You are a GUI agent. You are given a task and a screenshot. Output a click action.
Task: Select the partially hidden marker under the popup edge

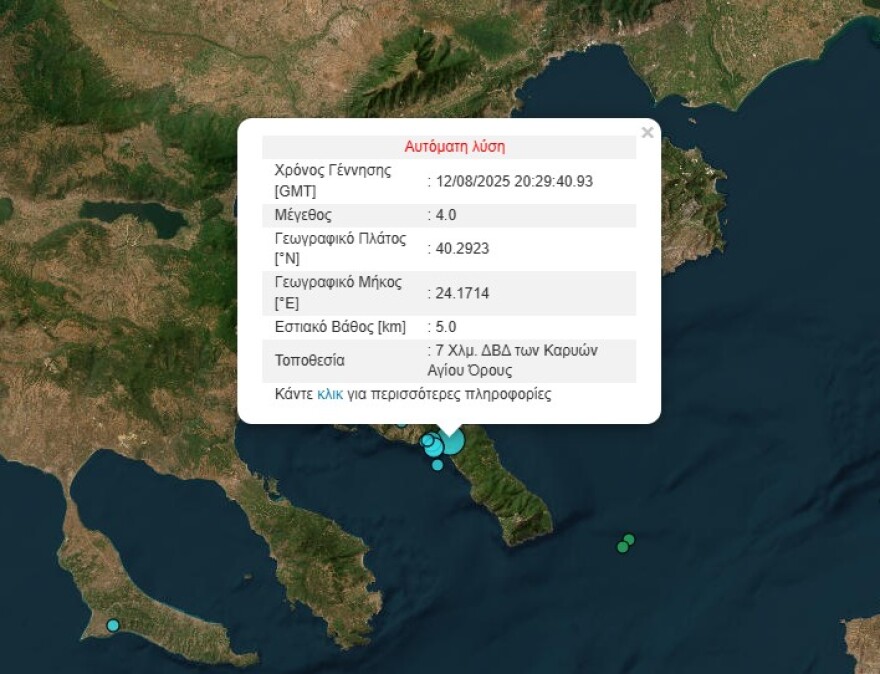click(401, 425)
